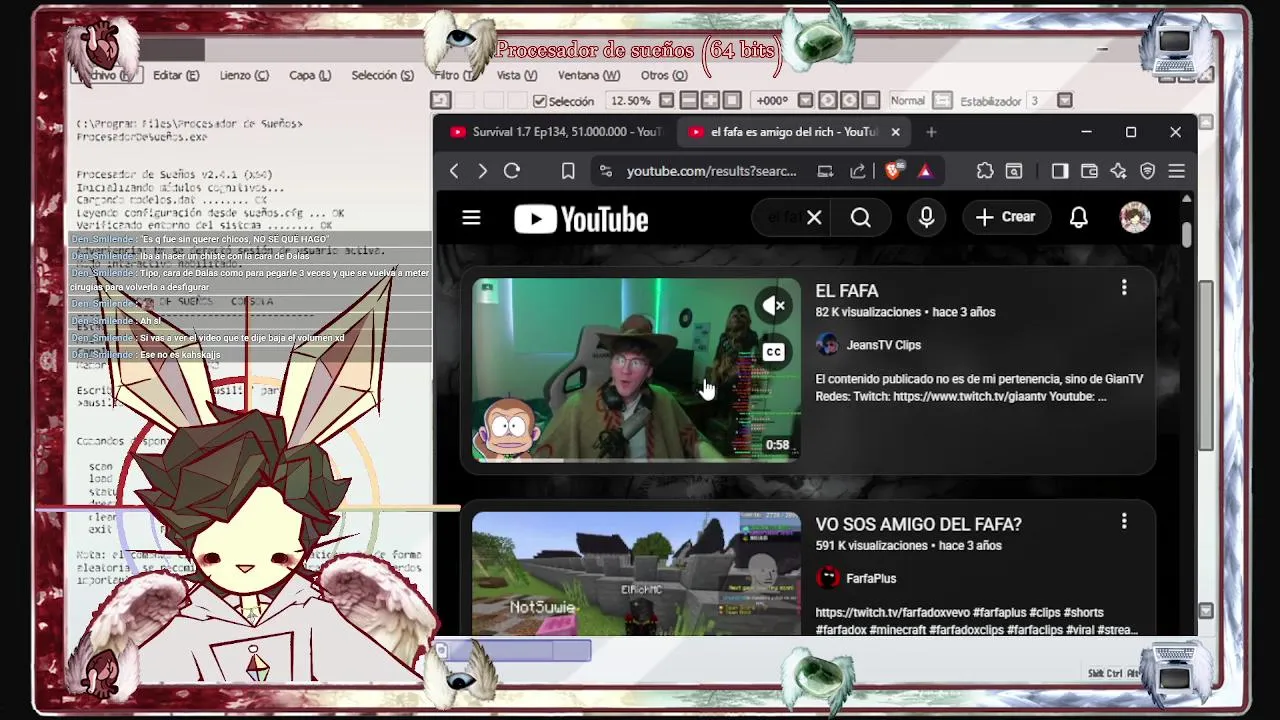1280x720 pixels.
Task: Open the YouTube account avatar menu
Action: [1135, 218]
